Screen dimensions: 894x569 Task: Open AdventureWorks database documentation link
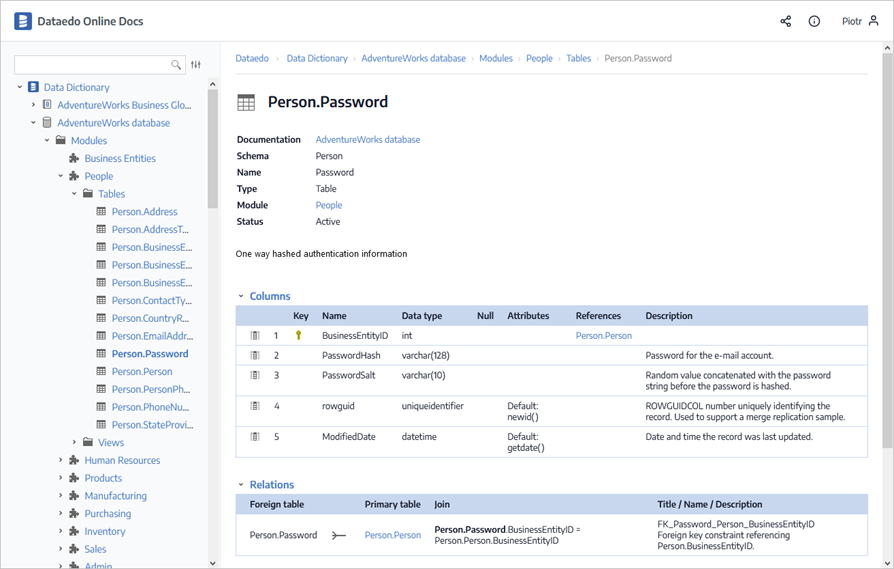click(367, 140)
